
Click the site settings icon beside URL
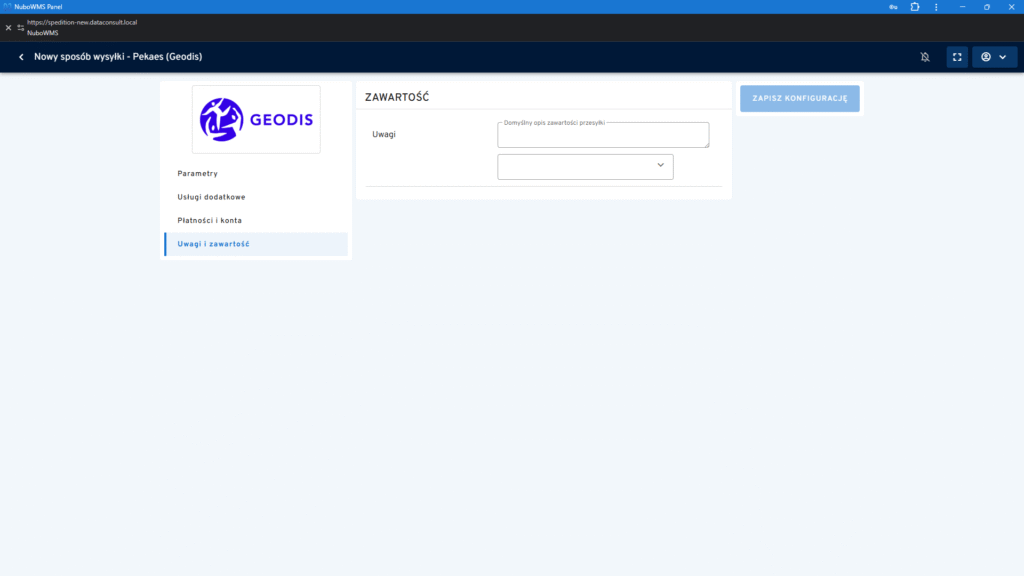(20, 27)
